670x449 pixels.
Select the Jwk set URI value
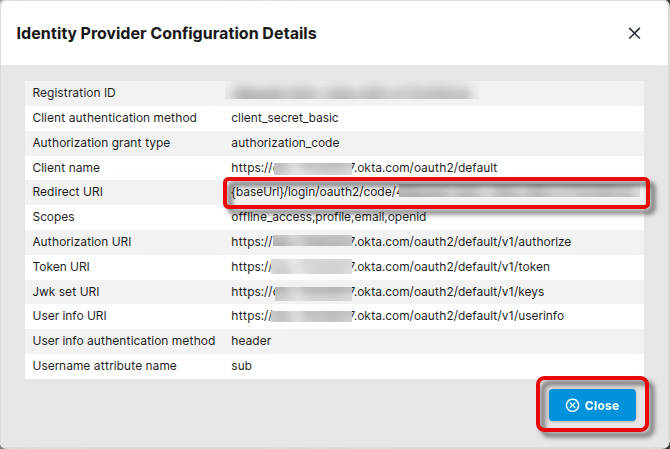[387, 291]
